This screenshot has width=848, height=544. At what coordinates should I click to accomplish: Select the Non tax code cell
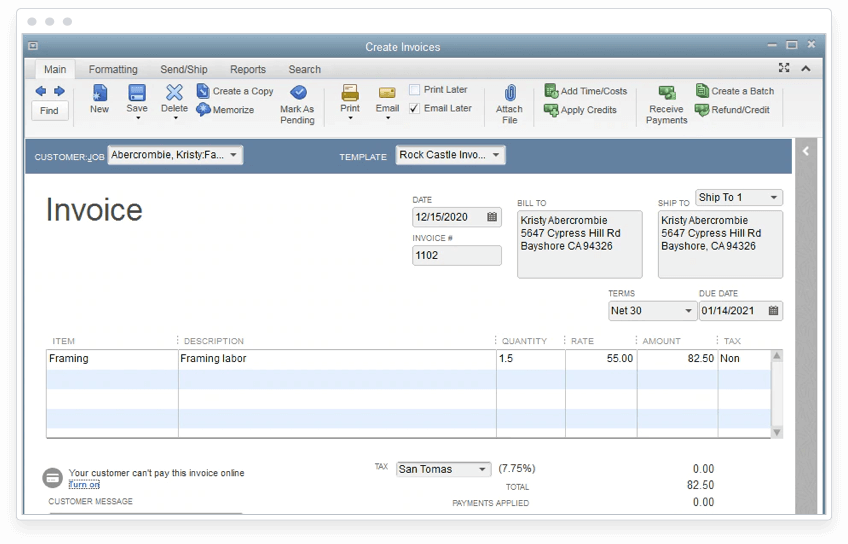[x=744, y=359]
